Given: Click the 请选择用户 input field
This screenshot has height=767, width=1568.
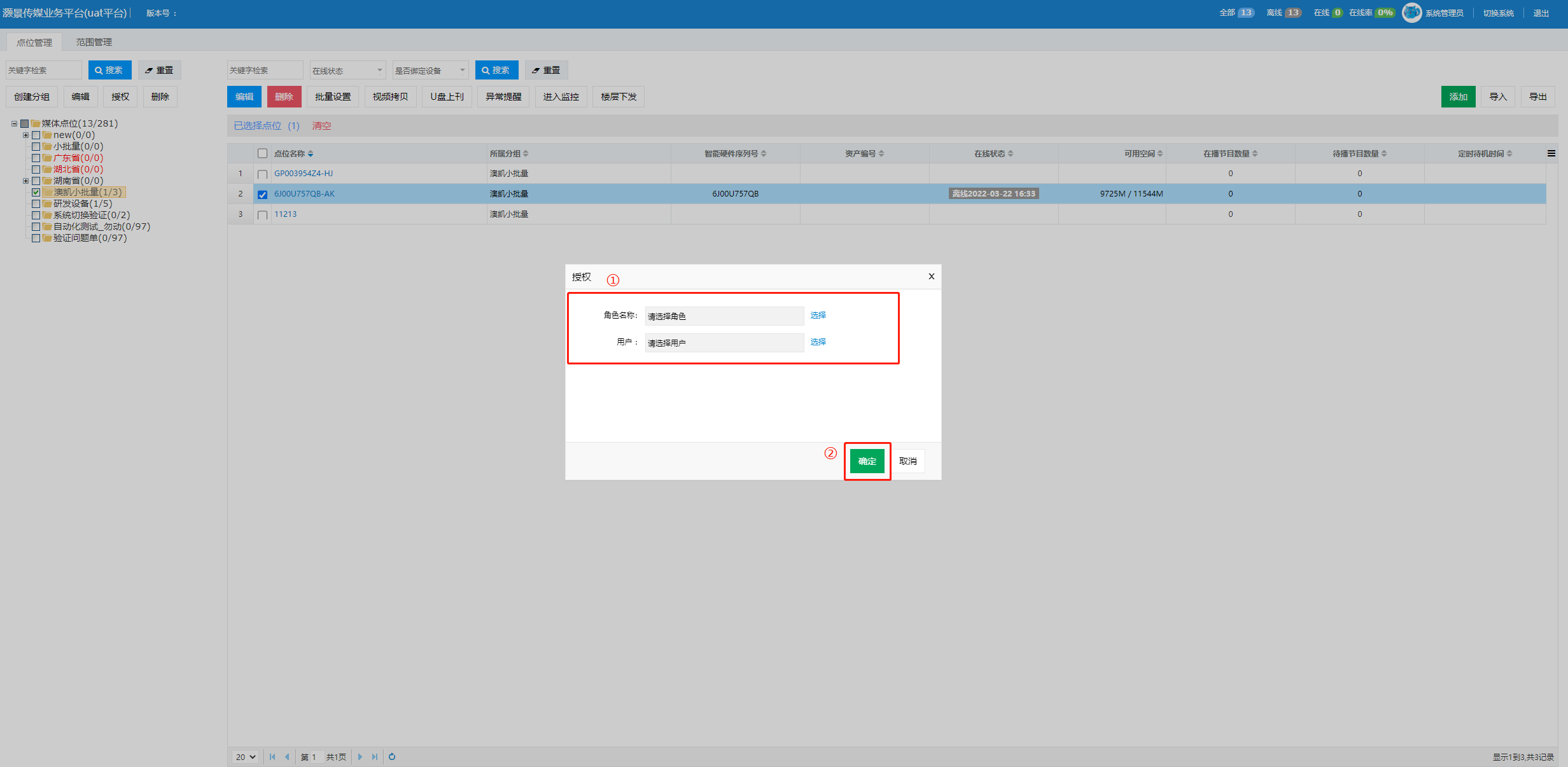Looking at the screenshot, I should [724, 343].
